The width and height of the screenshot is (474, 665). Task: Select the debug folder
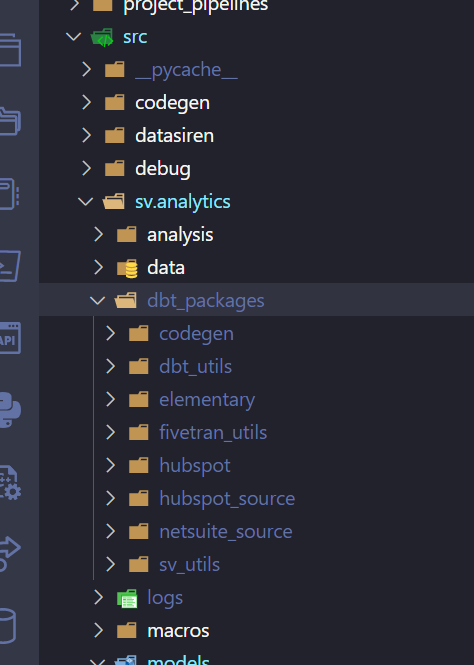click(x=163, y=169)
